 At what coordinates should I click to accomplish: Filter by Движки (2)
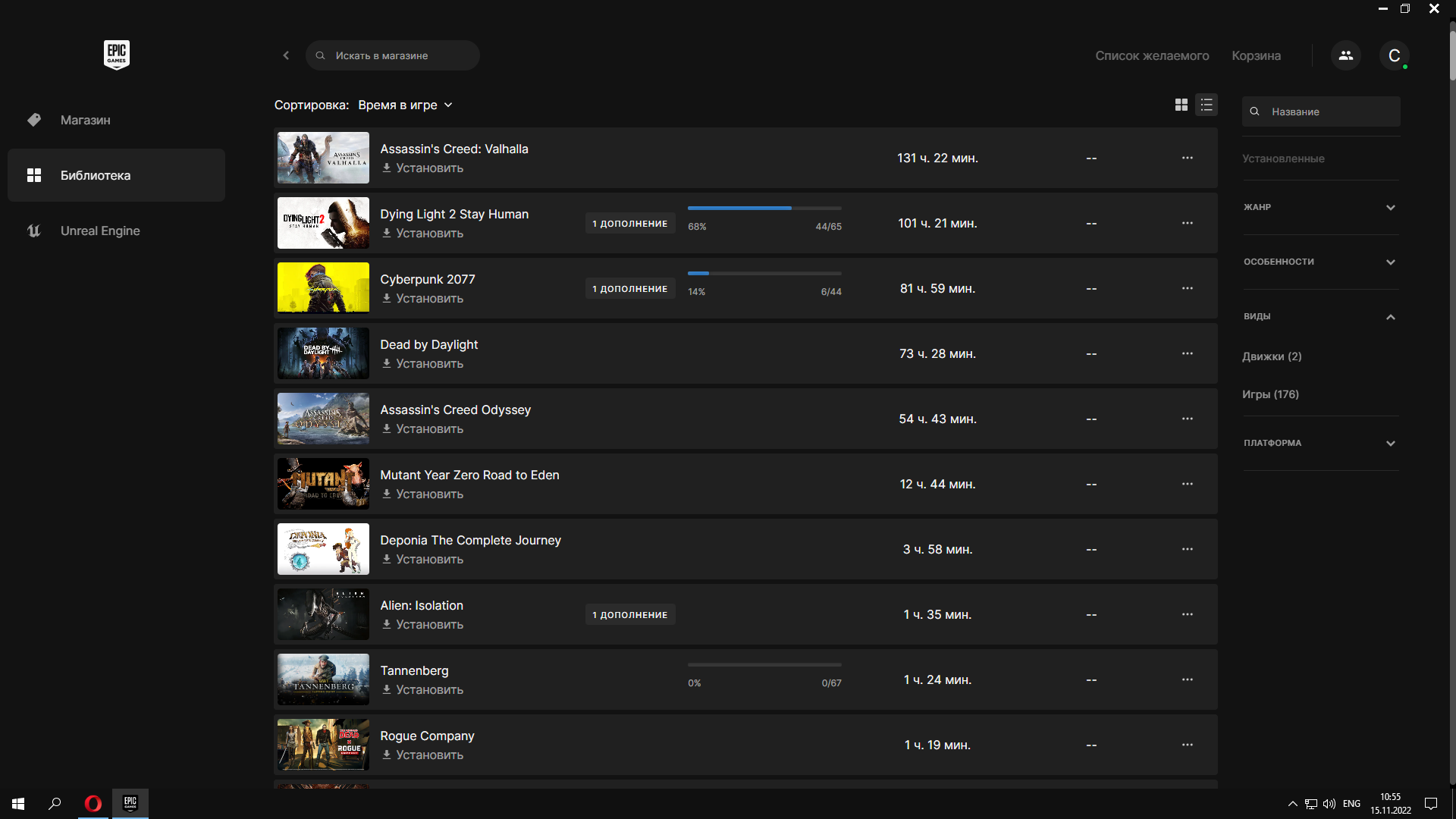click(1272, 356)
